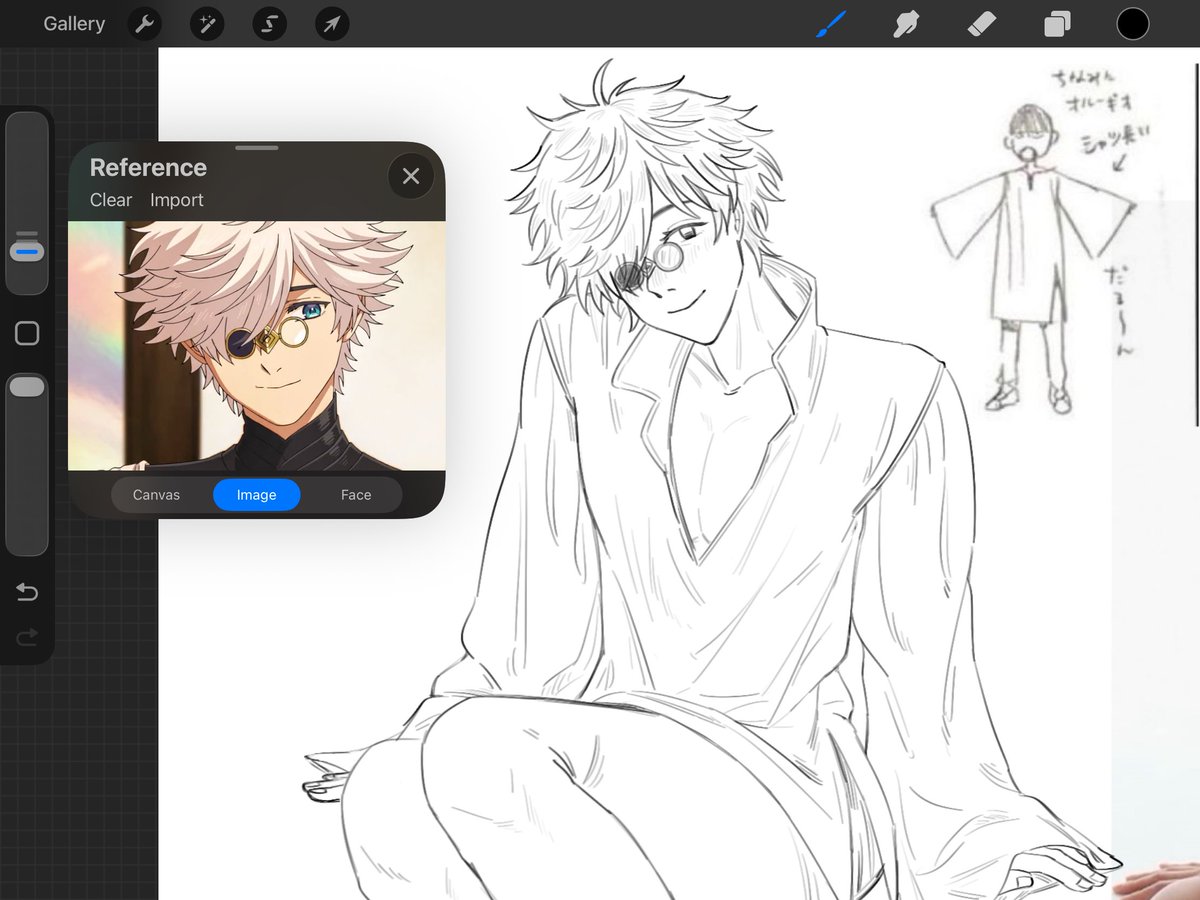Open the black color picker swatch
1200x900 pixels.
click(x=1132, y=24)
